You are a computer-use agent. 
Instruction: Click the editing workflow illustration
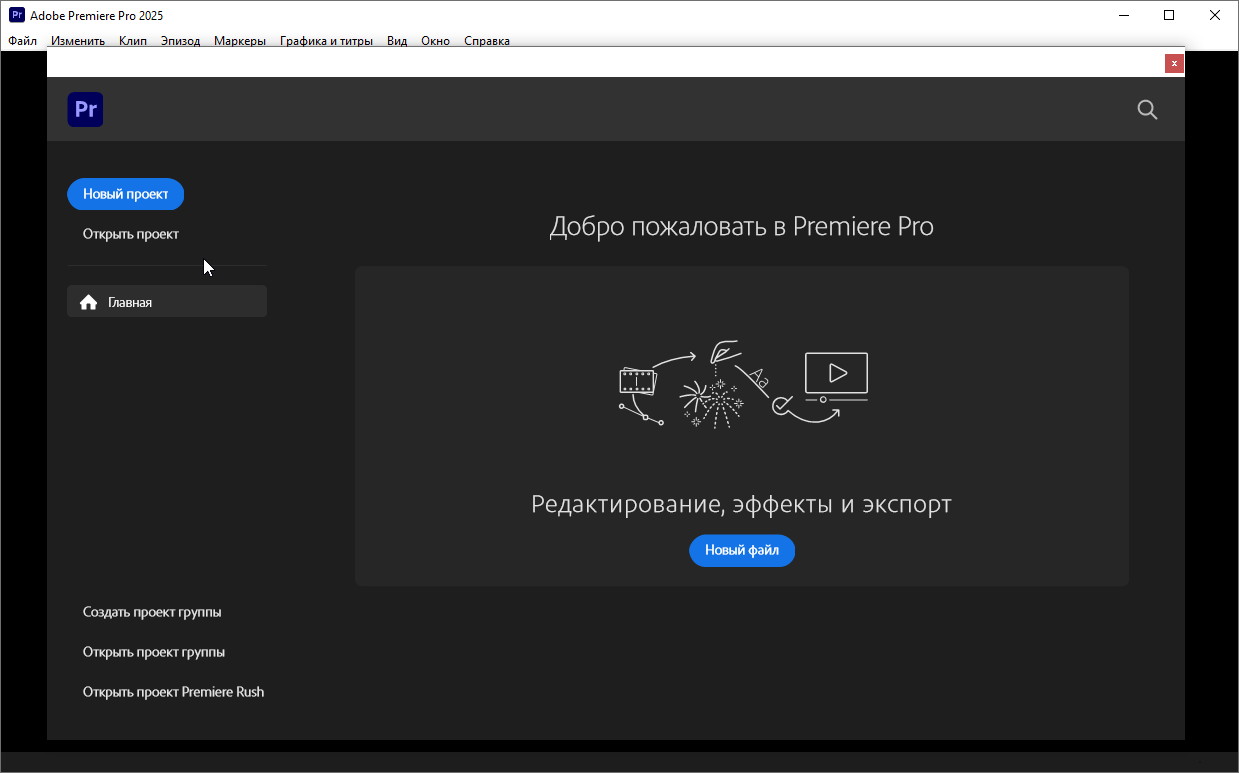[743, 385]
